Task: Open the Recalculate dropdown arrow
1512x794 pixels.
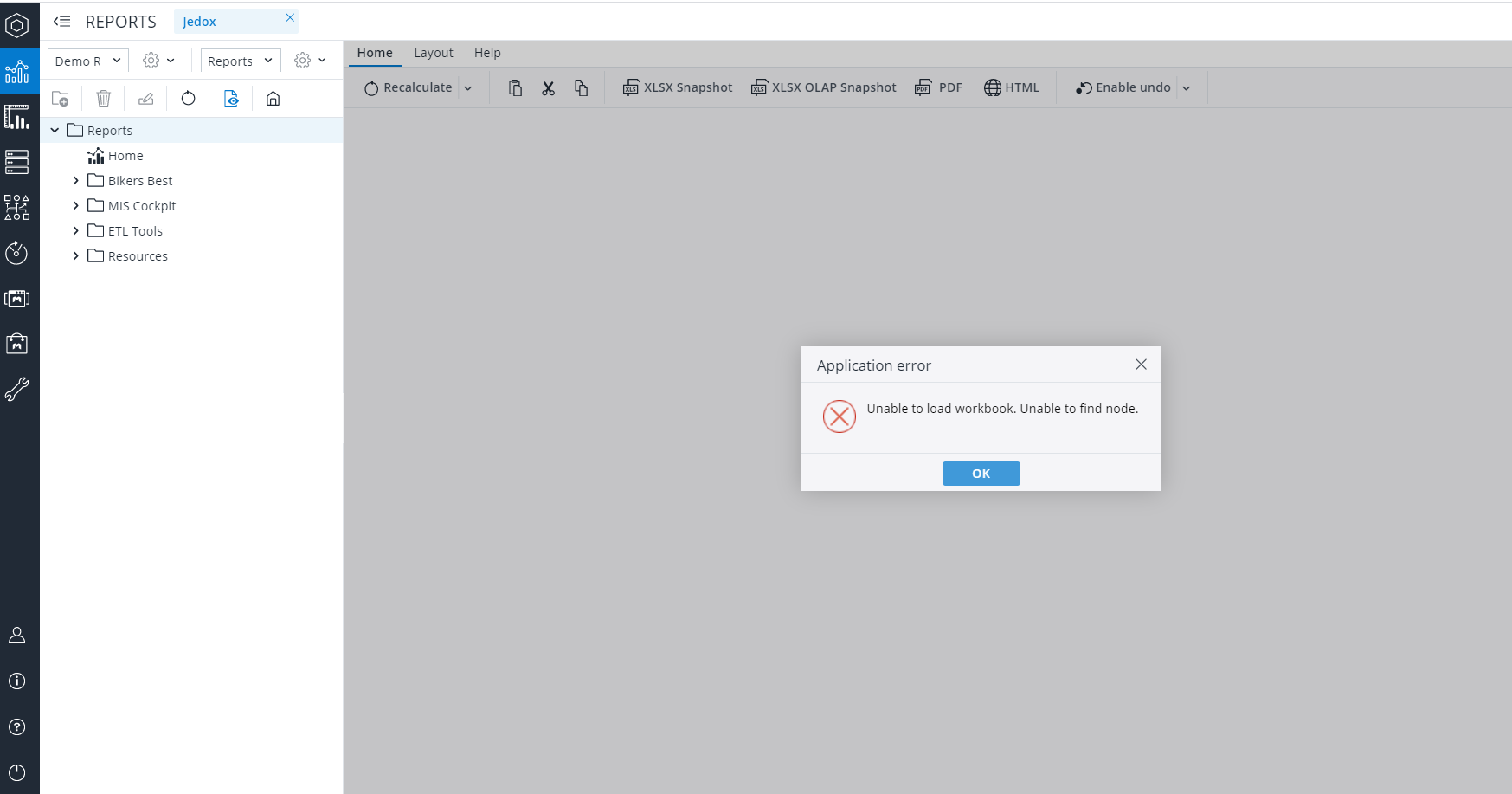Action: [468, 88]
